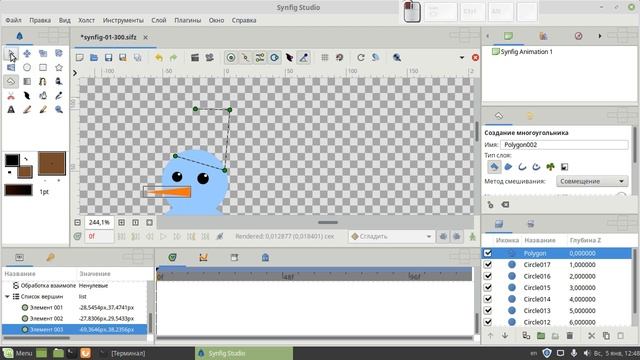
Task: Undo the last action
Action: point(159,58)
